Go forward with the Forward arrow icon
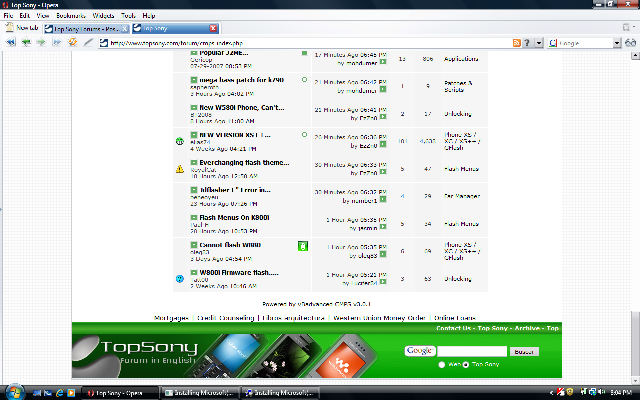Screen dimensions: 640x400 41,42
